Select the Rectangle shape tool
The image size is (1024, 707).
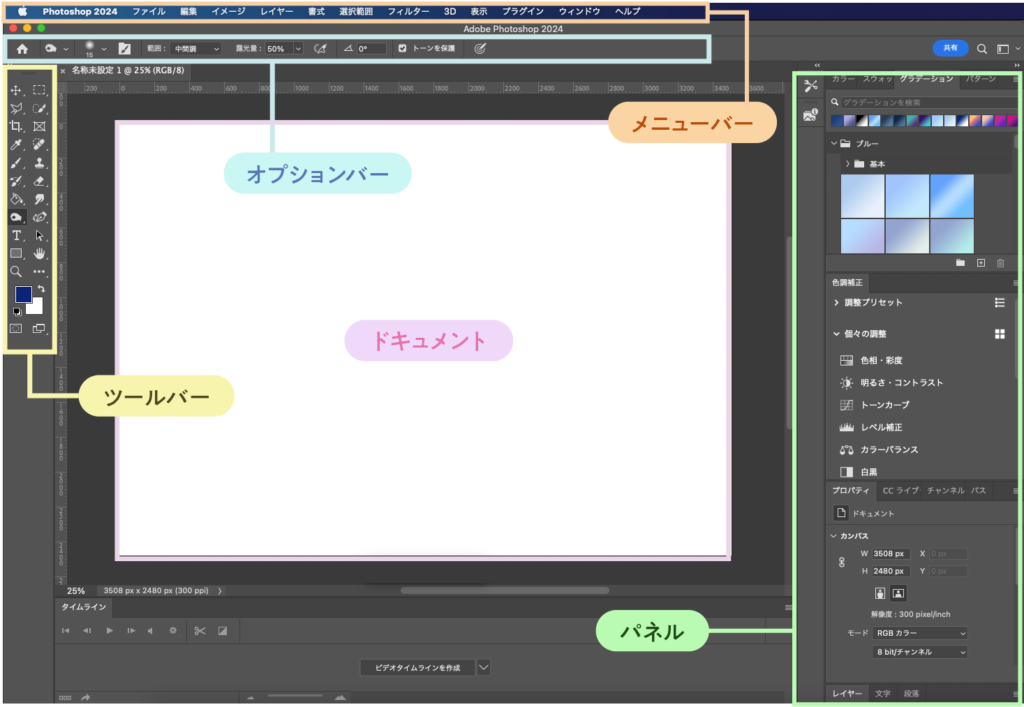click(16, 253)
